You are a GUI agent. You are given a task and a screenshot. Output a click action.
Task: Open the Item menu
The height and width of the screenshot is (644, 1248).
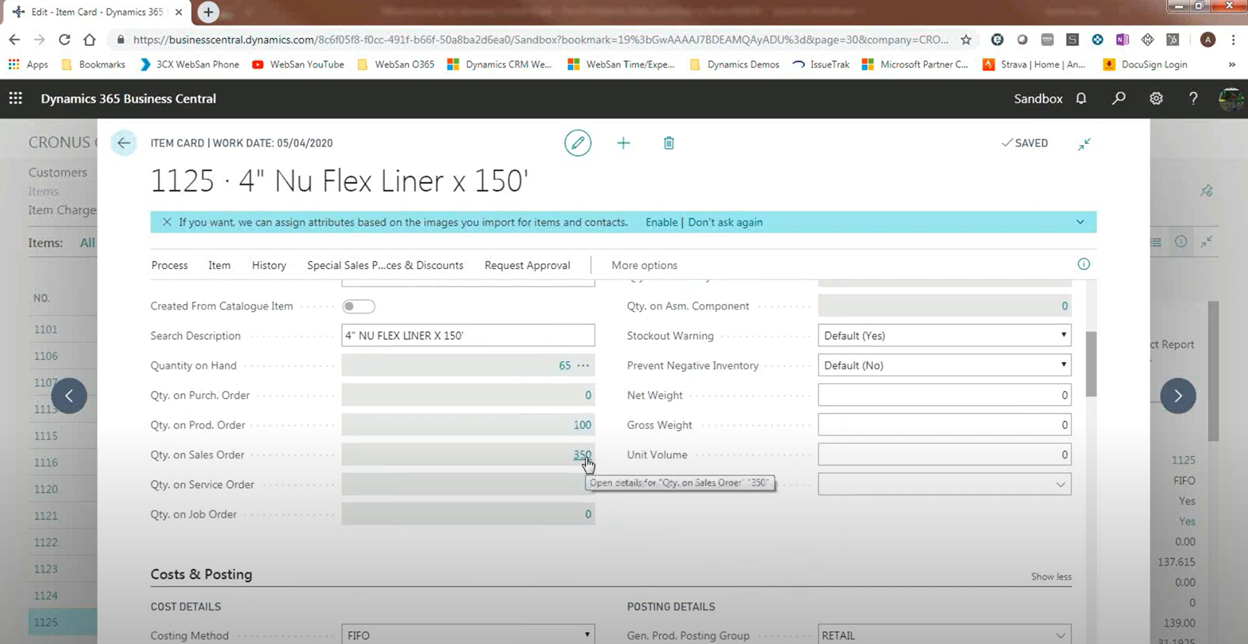pyautogui.click(x=219, y=265)
